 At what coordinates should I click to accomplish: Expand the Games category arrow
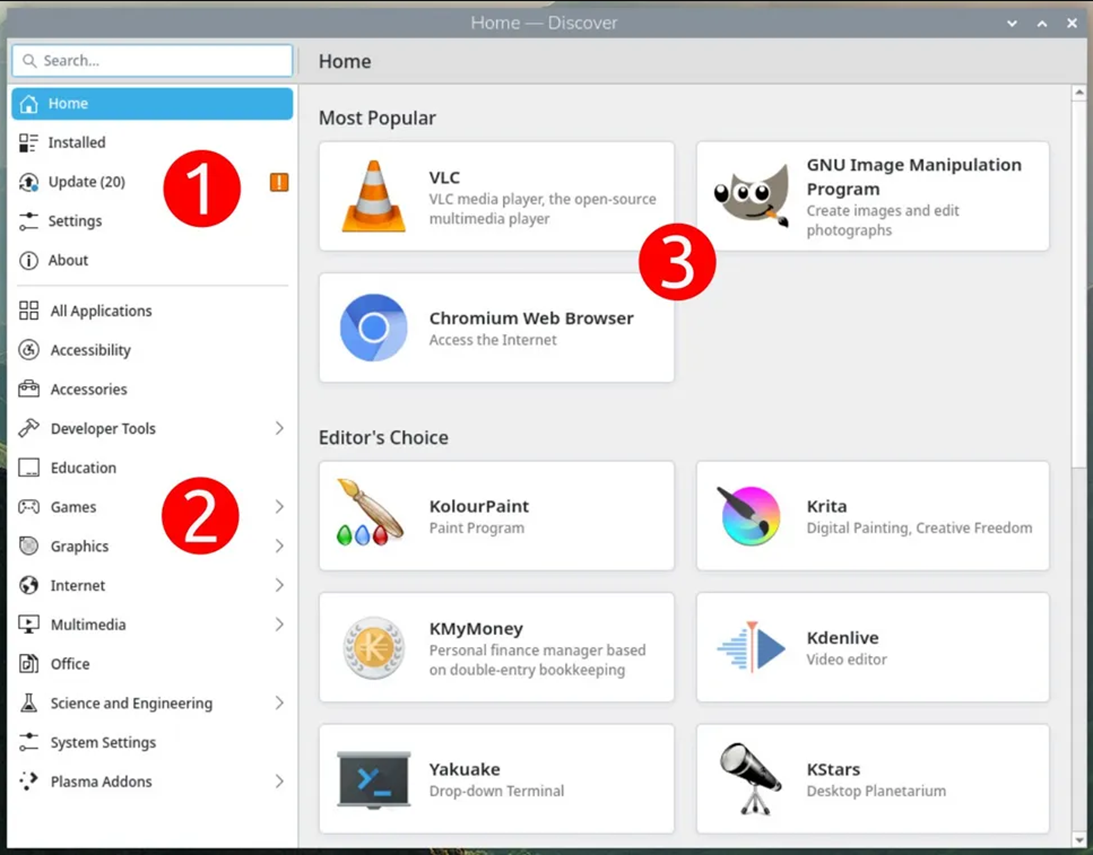coord(279,507)
